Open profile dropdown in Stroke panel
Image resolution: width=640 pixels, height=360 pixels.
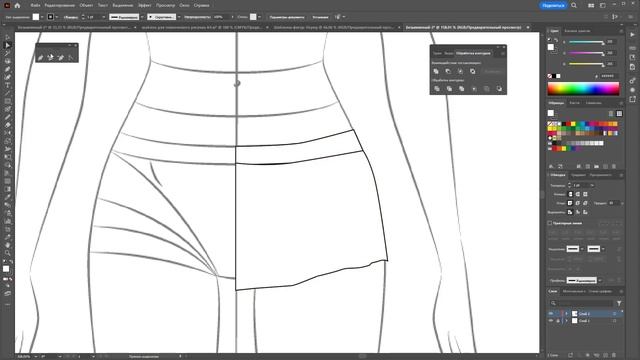pyautogui.click(x=600, y=280)
